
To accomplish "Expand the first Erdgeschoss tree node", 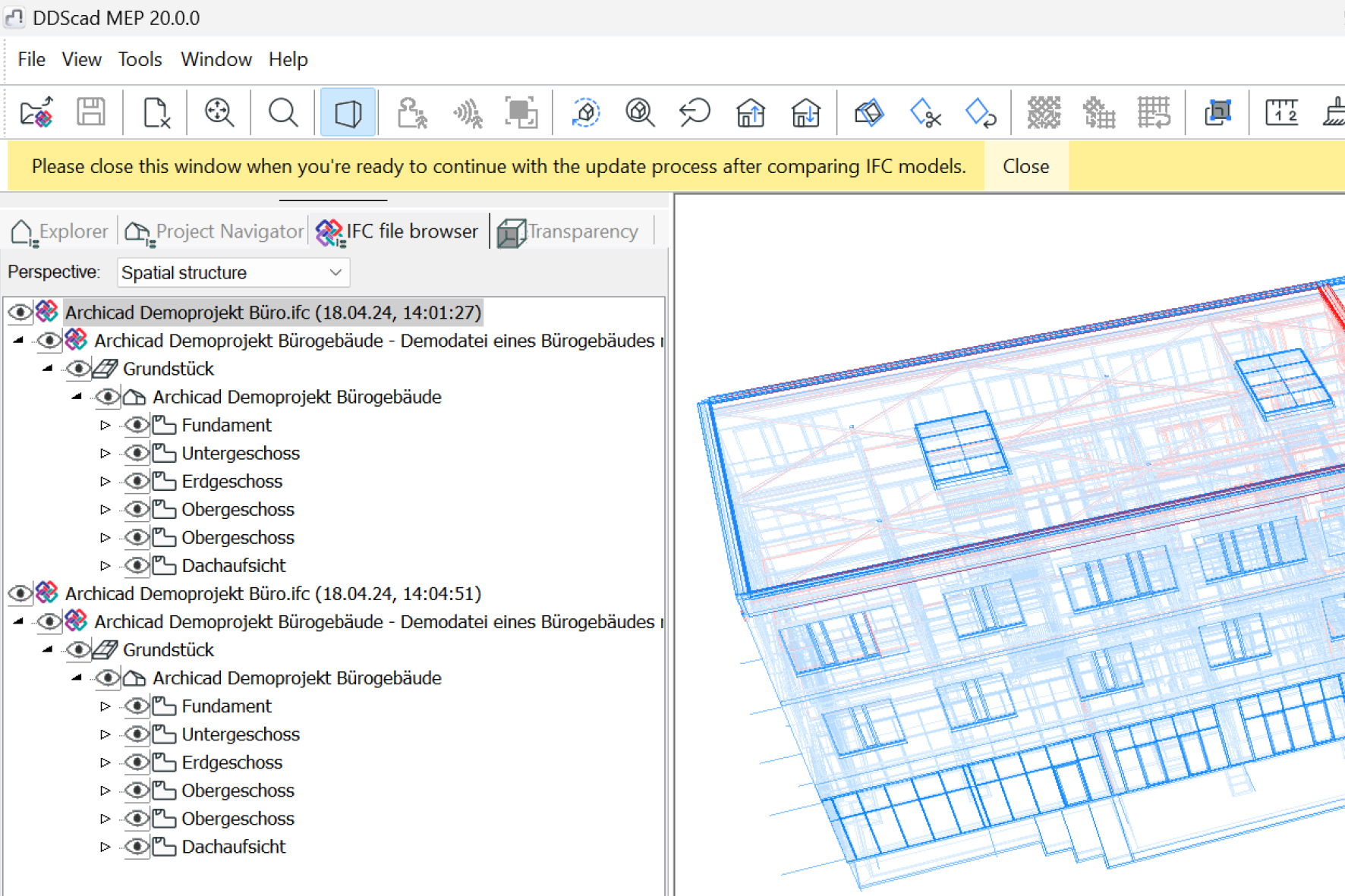I will click(x=106, y=481).
